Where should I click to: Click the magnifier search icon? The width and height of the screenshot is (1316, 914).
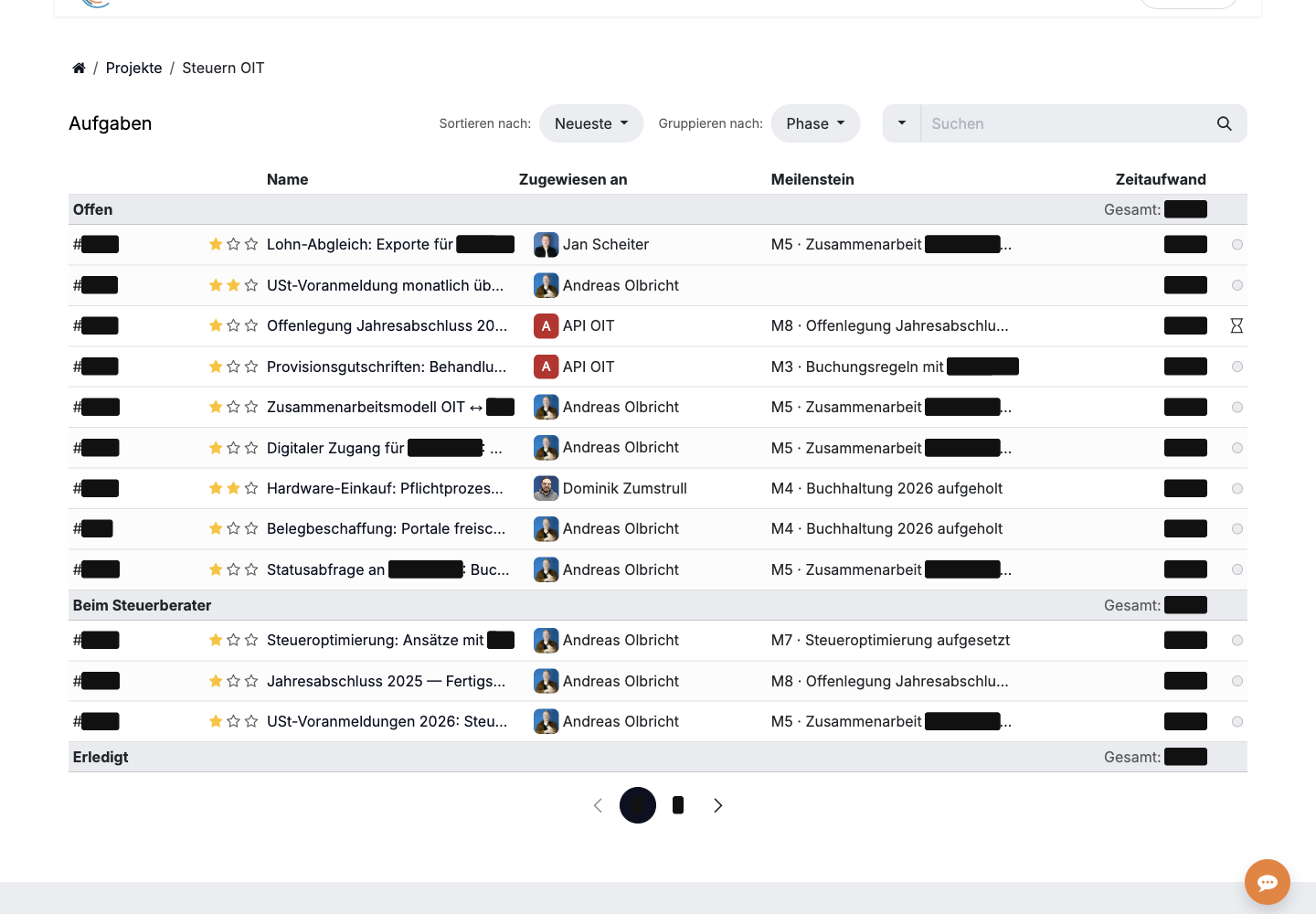pyautogui.click(x=1225, y=123)
